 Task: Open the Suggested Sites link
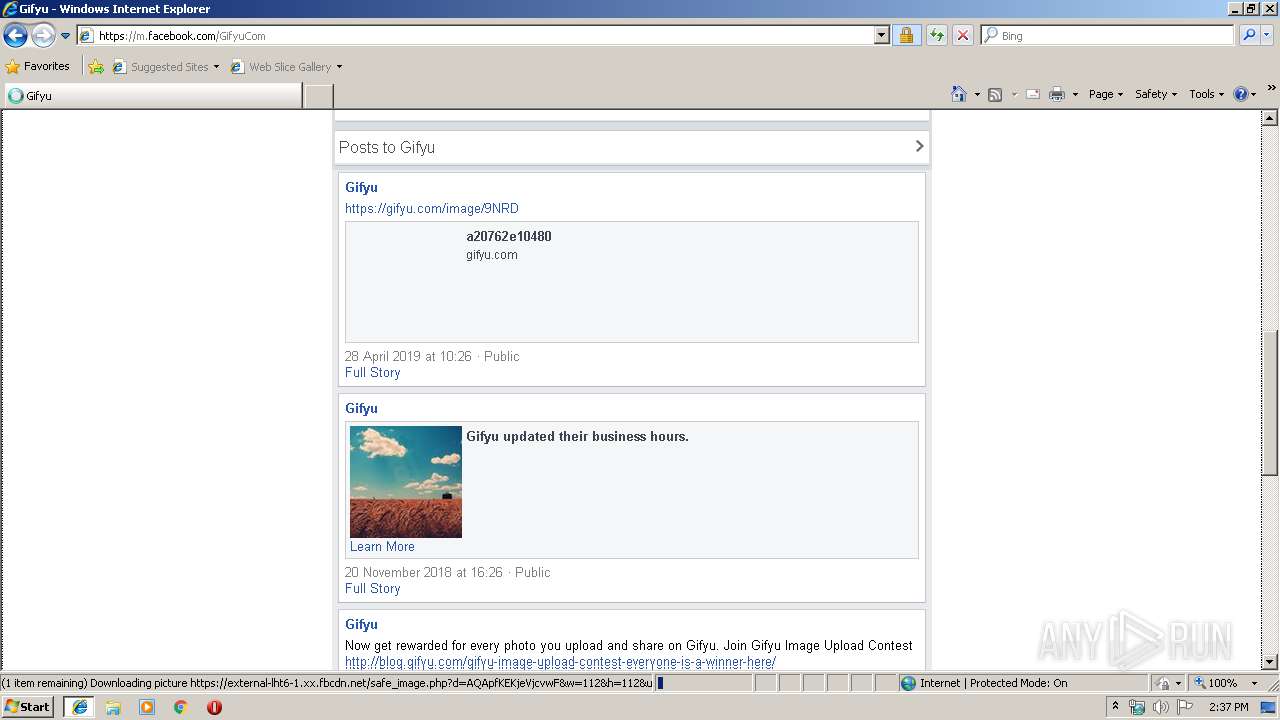(165, 67)
